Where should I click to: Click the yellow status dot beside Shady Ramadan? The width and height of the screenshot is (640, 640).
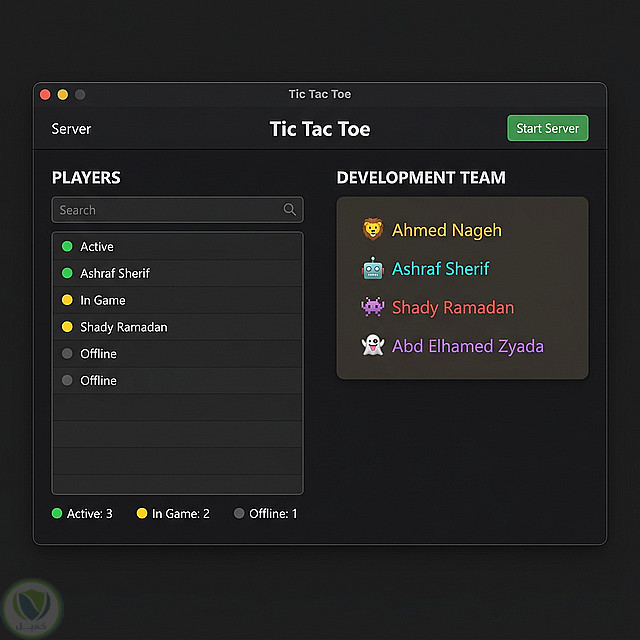pyautogui.click(x=67, y=327)
